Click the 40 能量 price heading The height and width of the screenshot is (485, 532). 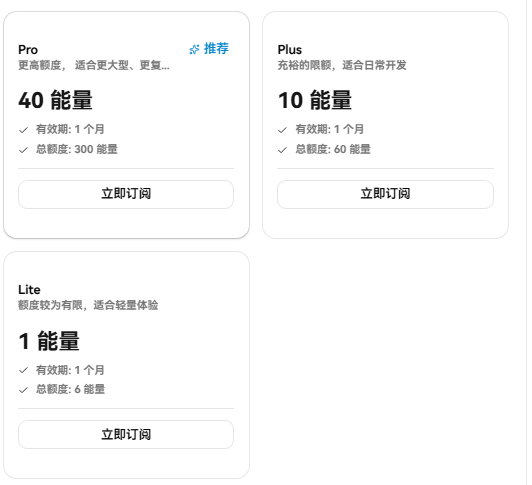[x=55, y=100]
